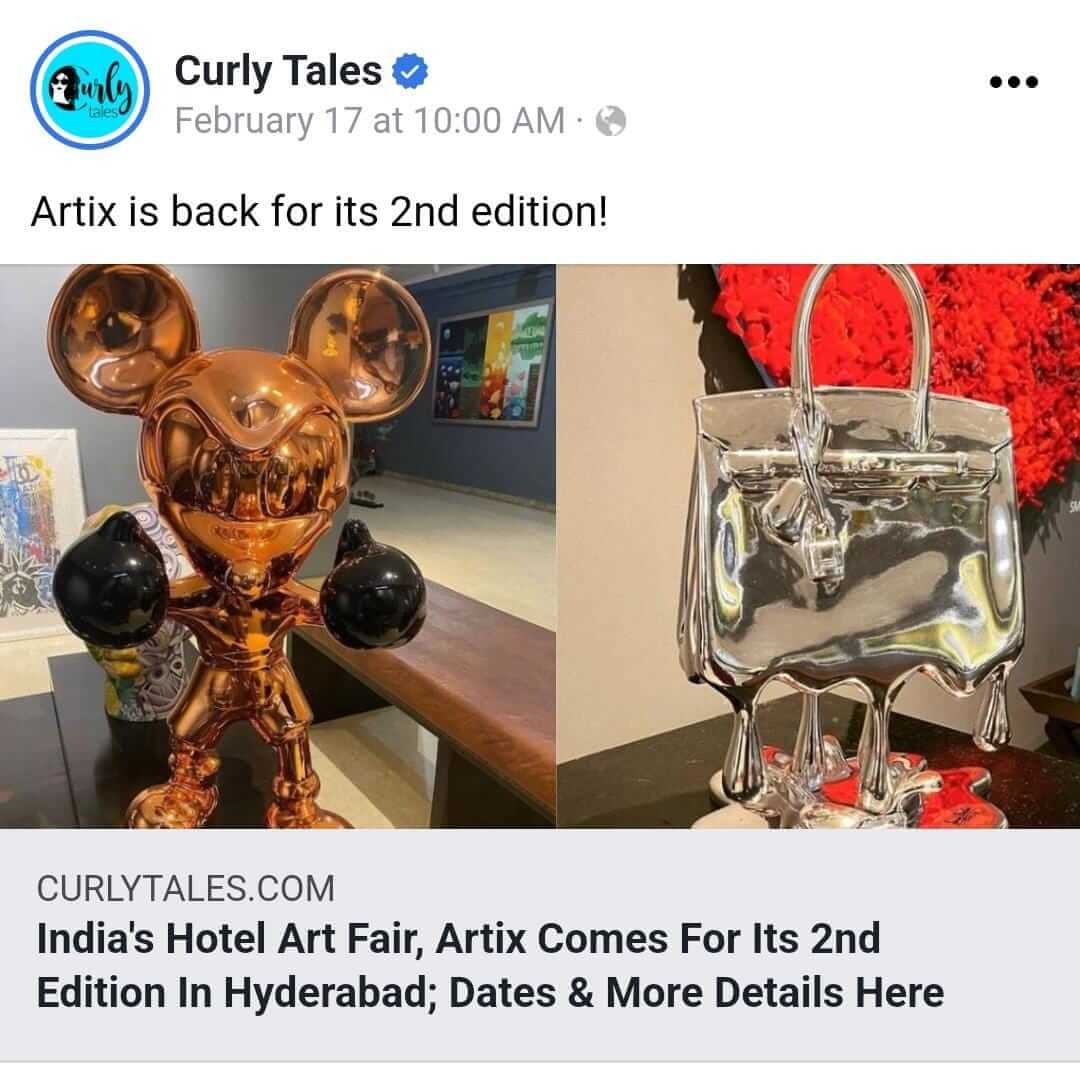Open the India's Hotel Art Fair headline
Viewport: 1080px width, 1086px height.
[x=490, y=965]
